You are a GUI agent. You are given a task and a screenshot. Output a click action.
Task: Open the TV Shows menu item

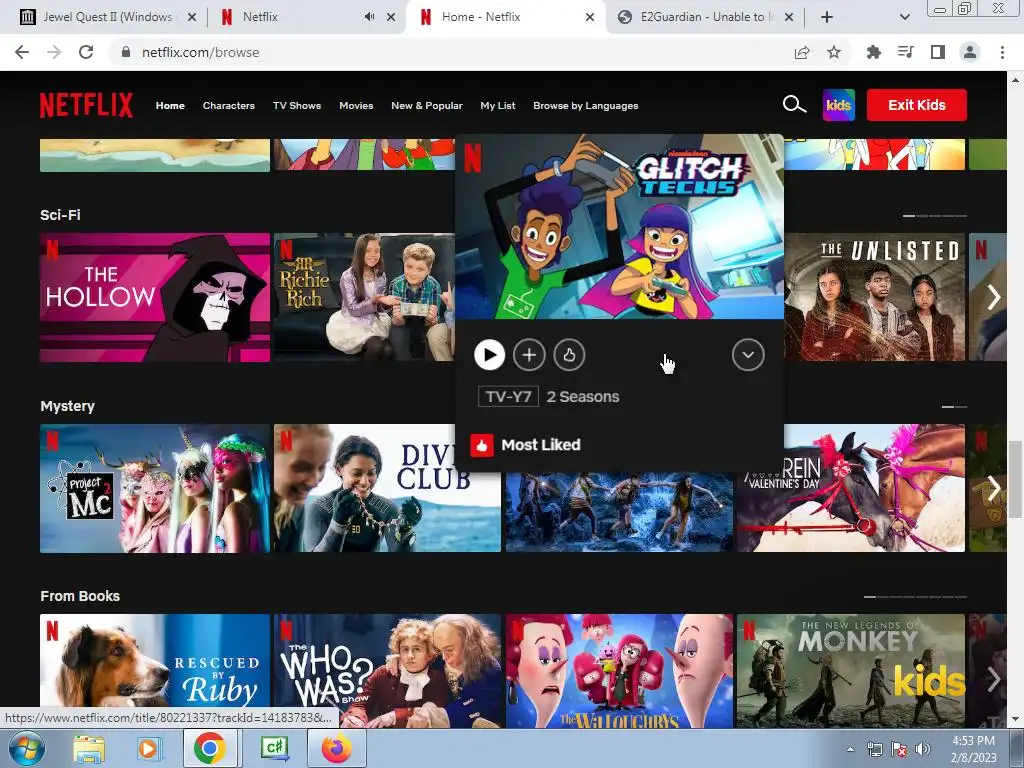pyautogui.click(x=297, y=106)
